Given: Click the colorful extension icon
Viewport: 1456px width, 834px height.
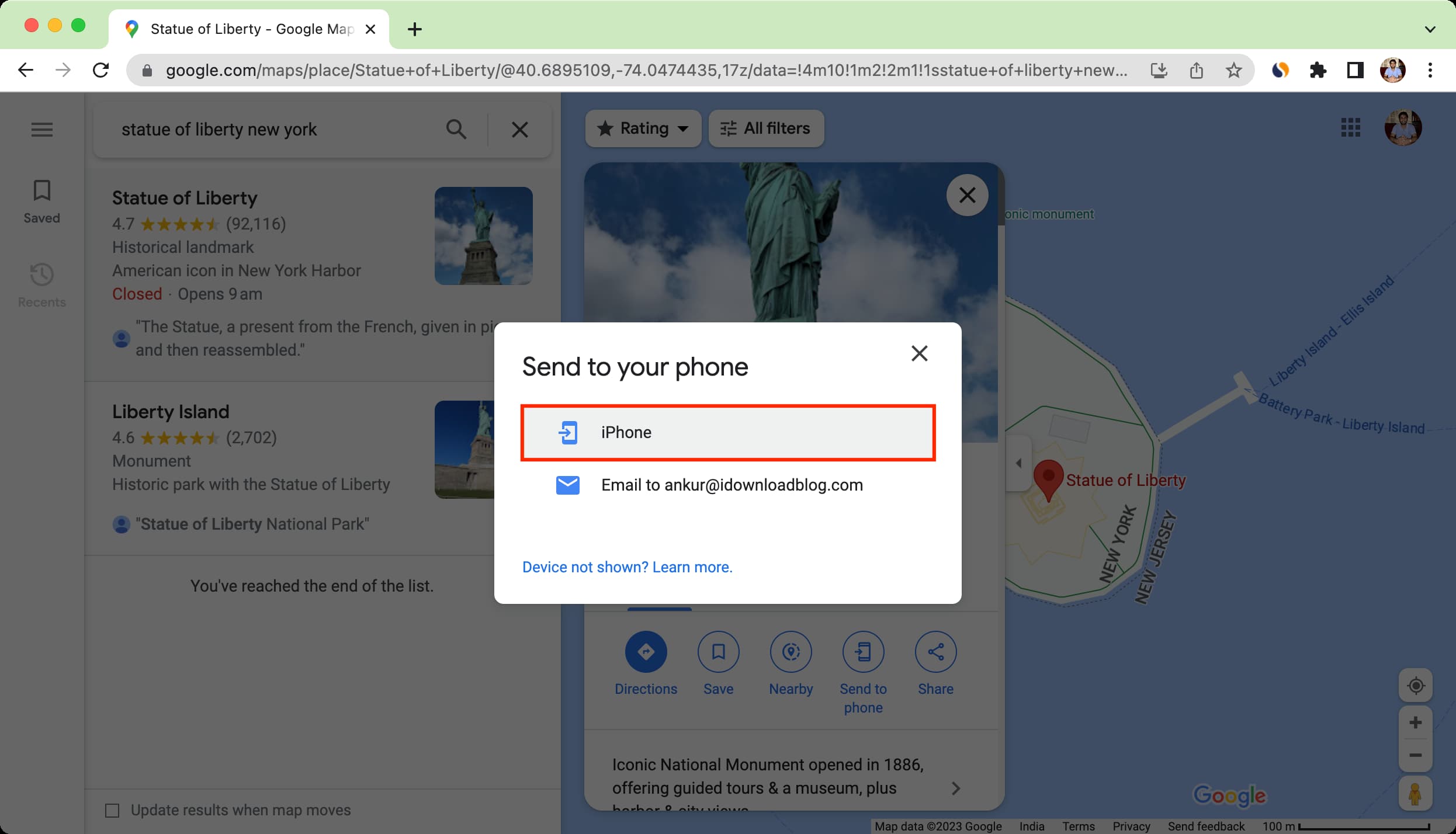Looking at the screenshot, I should (1280, 71).
